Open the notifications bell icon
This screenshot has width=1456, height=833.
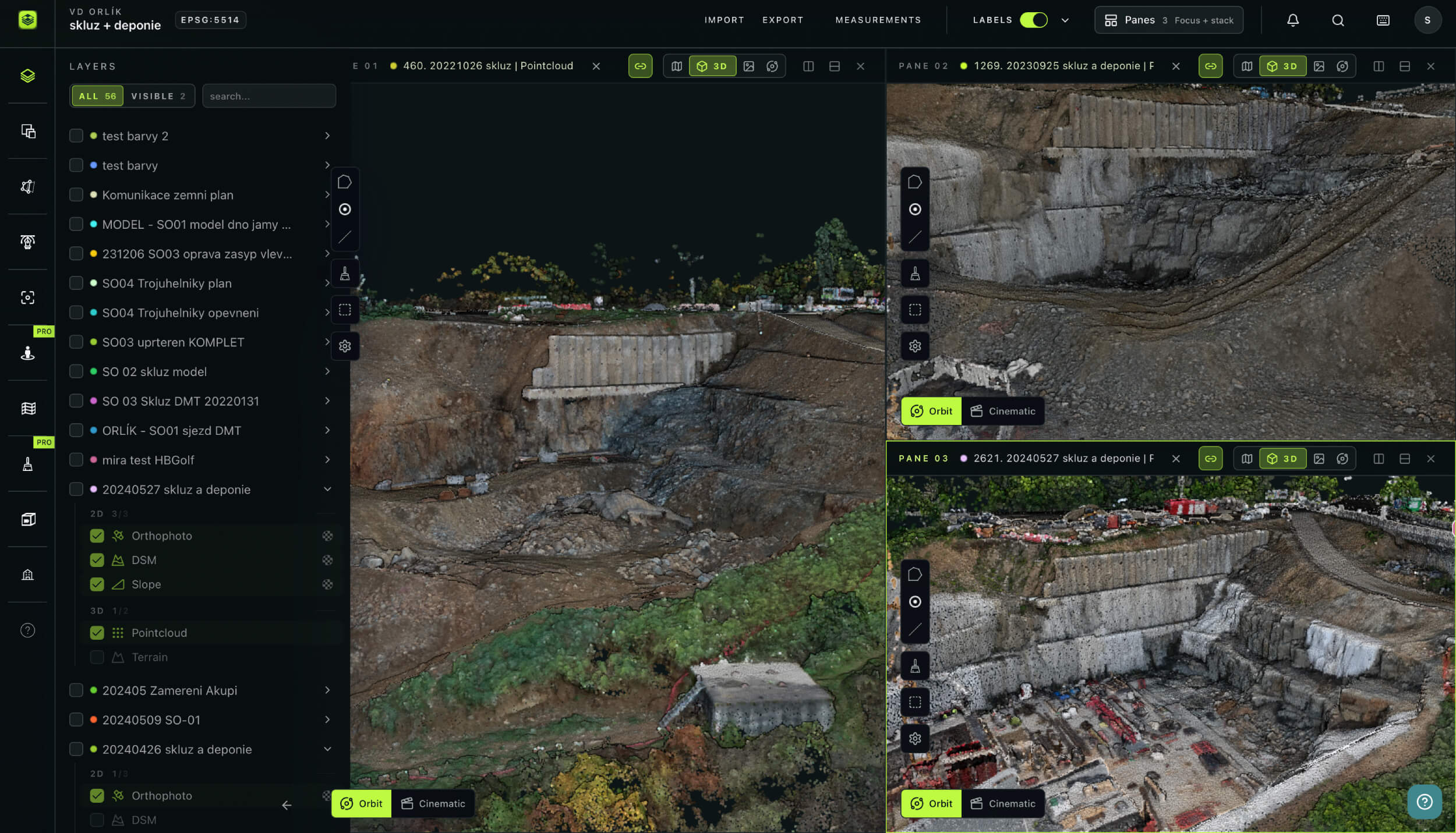1292,20
